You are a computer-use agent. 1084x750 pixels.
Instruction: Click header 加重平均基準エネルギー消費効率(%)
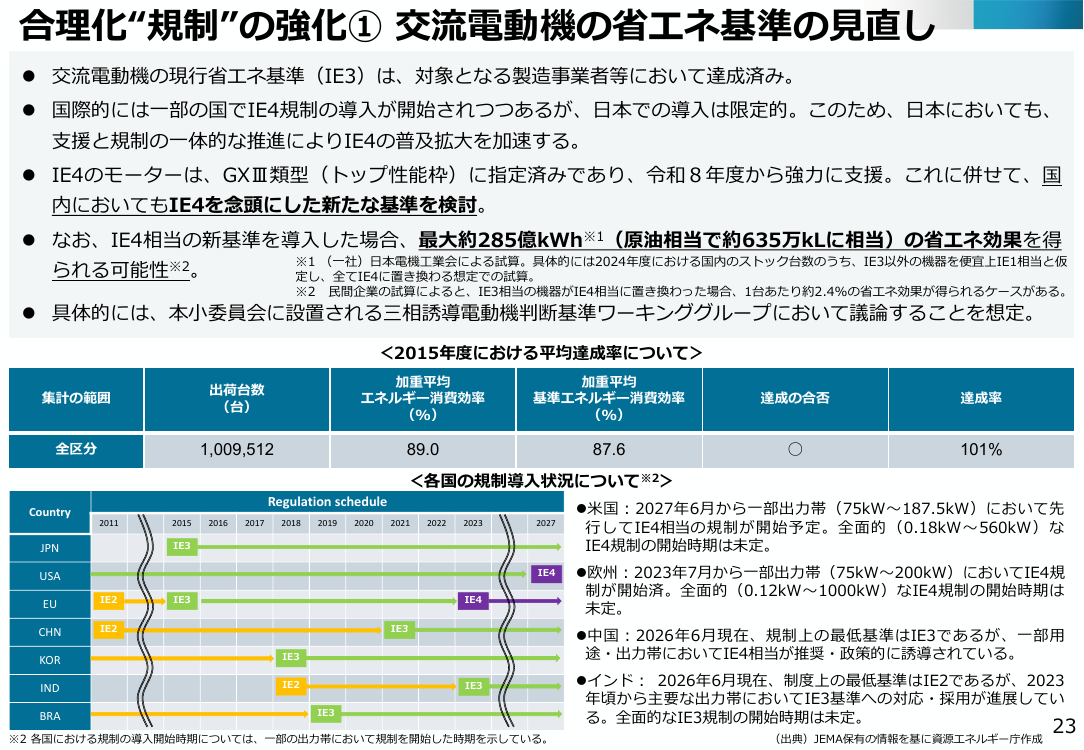pyautogui.click(x=609, y=398)
